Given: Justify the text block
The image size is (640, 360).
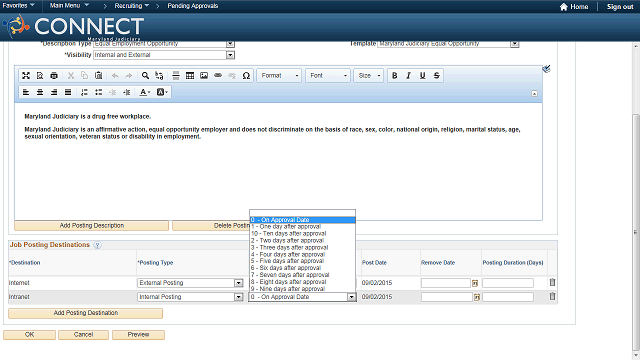Looking at the screenshot, I should click(68, 92).
